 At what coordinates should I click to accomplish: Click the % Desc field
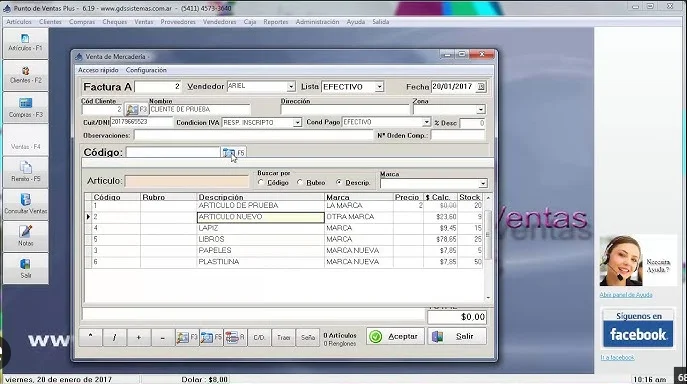[x=472, y=123]
